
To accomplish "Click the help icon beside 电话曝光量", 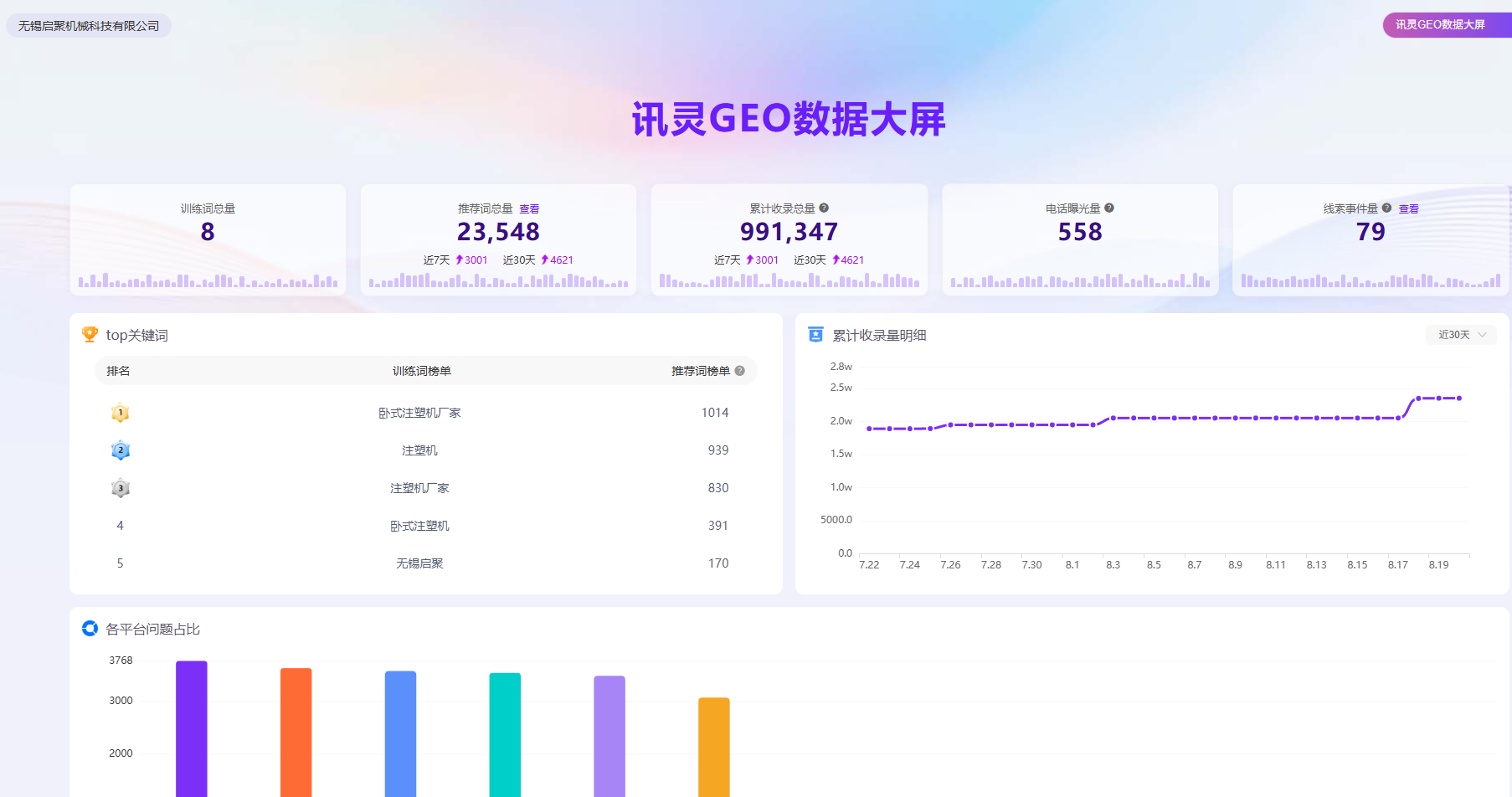I will [x=1109, y=208].
